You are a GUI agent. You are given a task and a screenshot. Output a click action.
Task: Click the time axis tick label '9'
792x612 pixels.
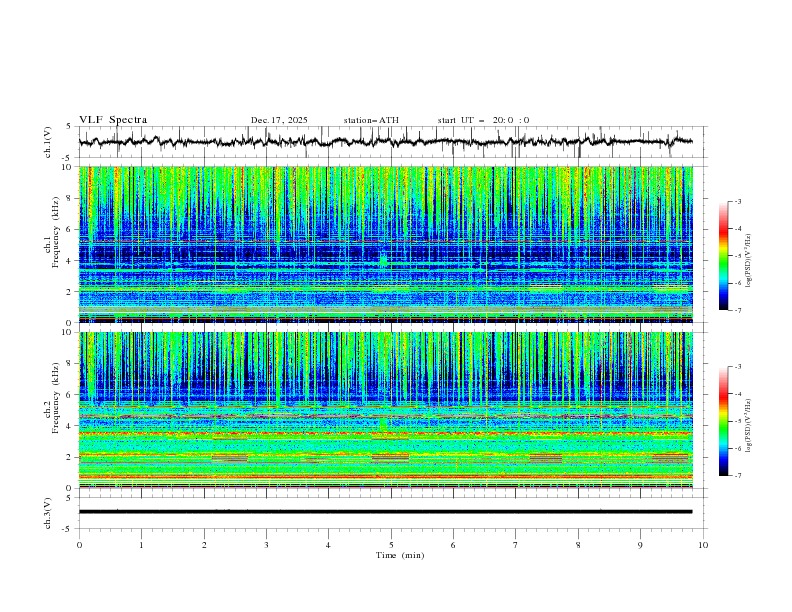click(x=640, y=545)
